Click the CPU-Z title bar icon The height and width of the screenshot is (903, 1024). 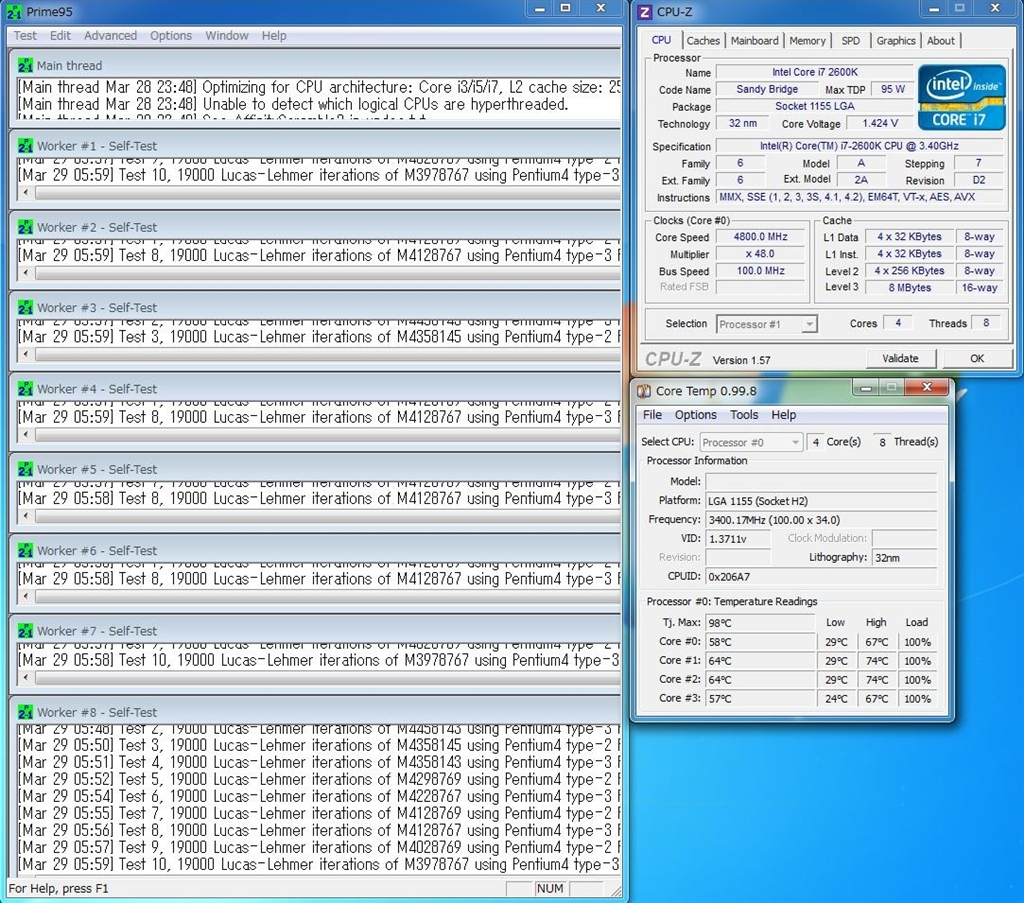(645, 11)
